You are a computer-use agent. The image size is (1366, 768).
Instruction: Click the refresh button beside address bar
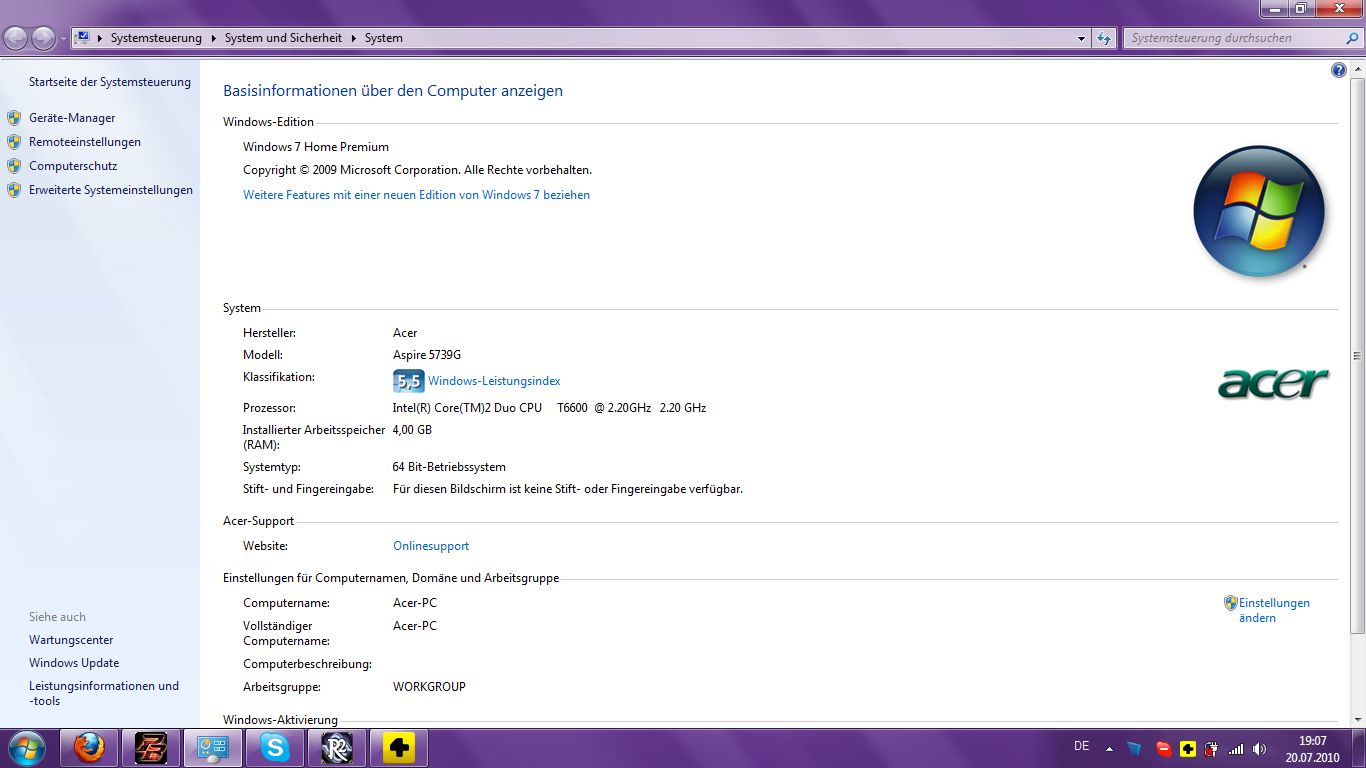click(1104, 38)
